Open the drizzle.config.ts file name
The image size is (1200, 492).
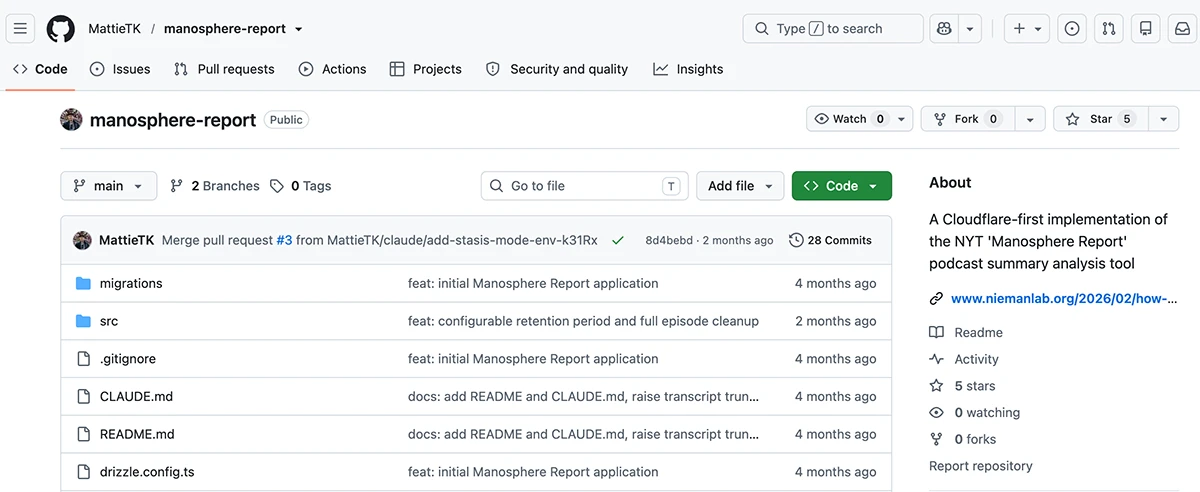coord(147,472)
